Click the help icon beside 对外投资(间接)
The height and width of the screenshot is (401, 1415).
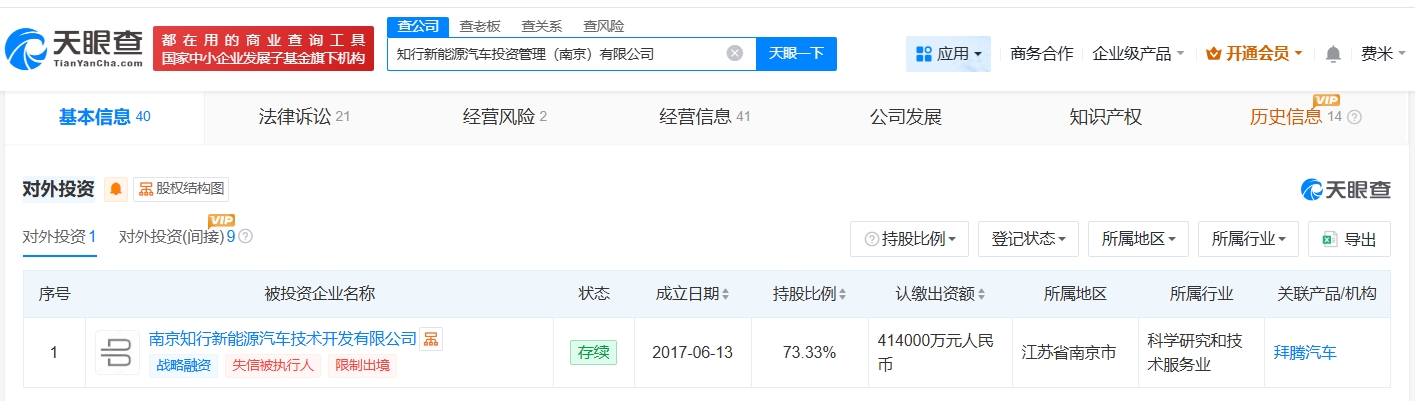click(x=246, y=237)
